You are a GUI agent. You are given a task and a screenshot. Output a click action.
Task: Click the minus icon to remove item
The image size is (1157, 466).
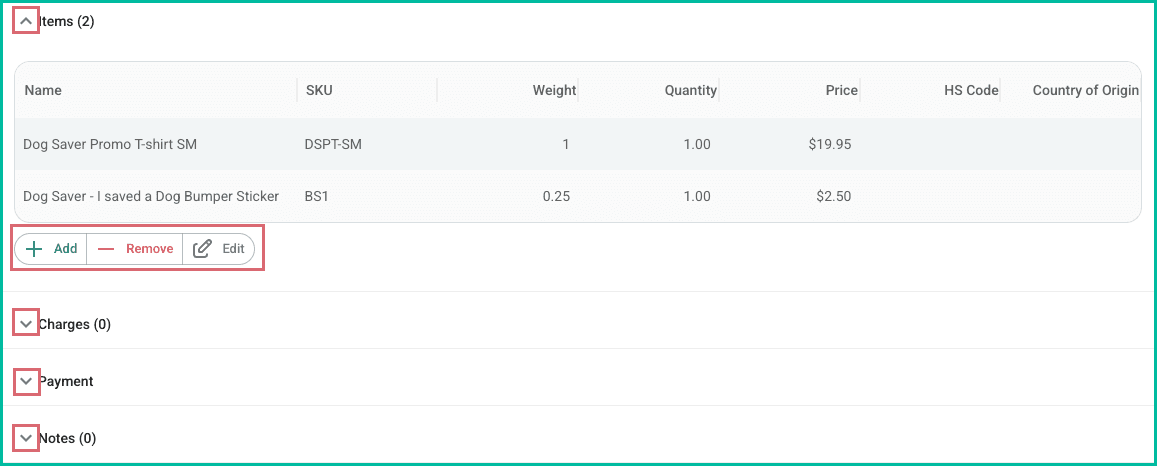tap(106, 249)
